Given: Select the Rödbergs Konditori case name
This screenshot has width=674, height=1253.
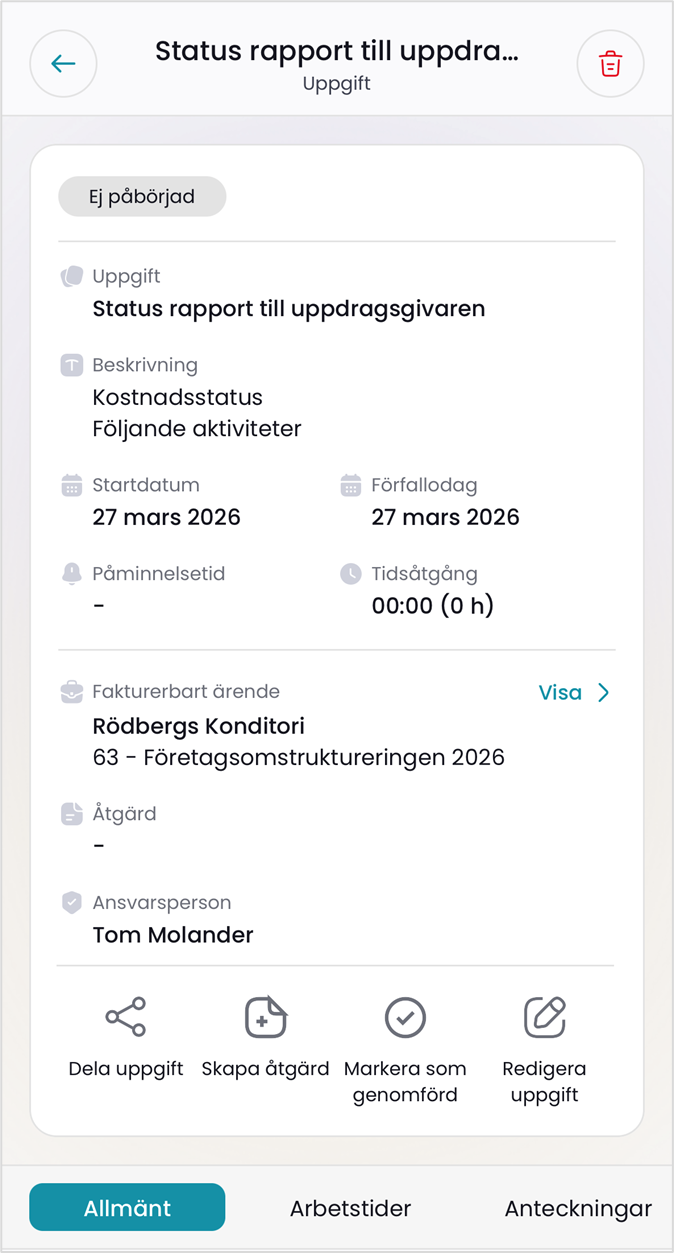Looking at the screenshot, I should [x=198, y=726].
